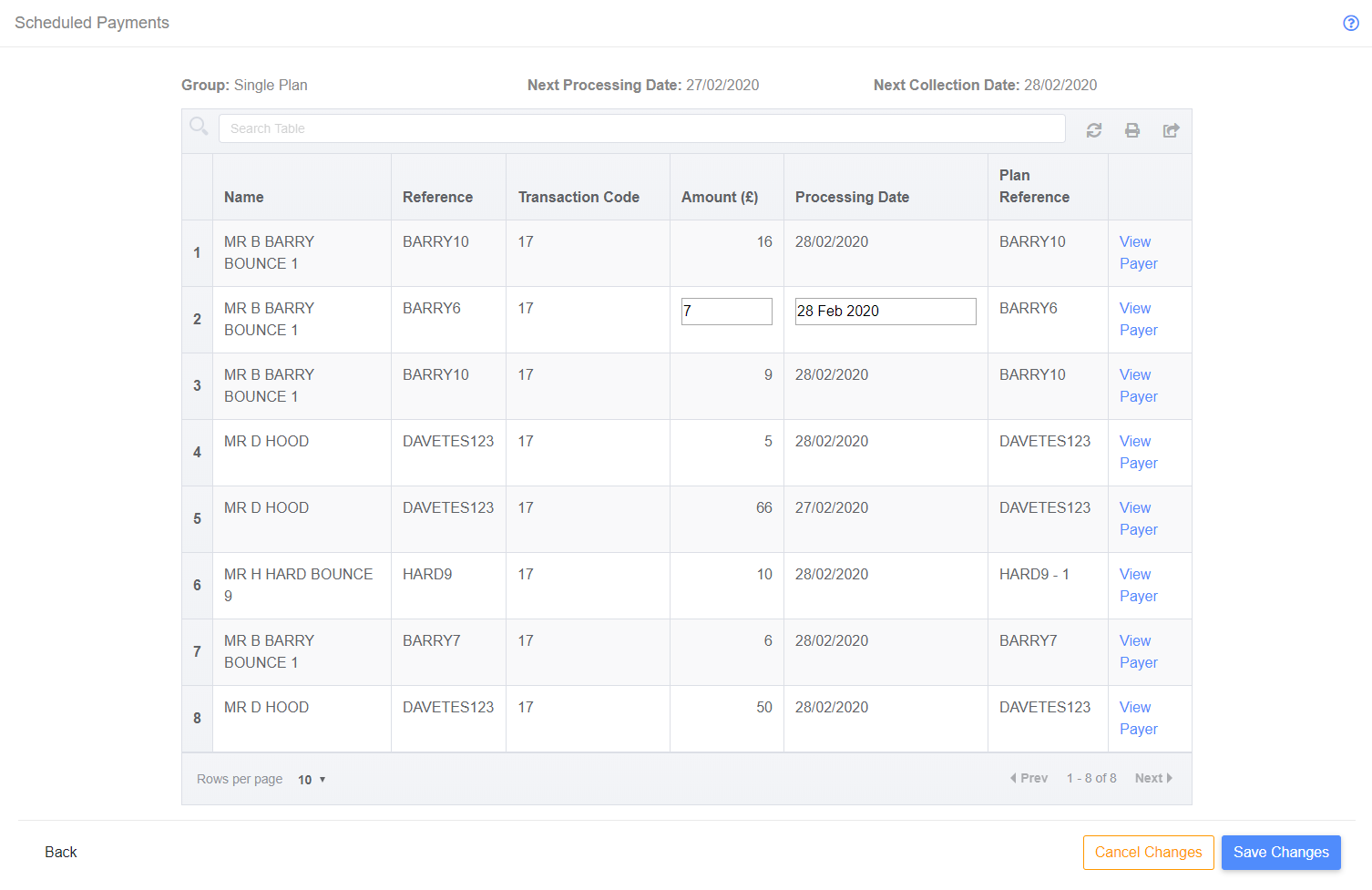Viewport: 1372px width, 890px height.
Task: View Payer for row 3 BARRY10
Action: coord(1138,385)
